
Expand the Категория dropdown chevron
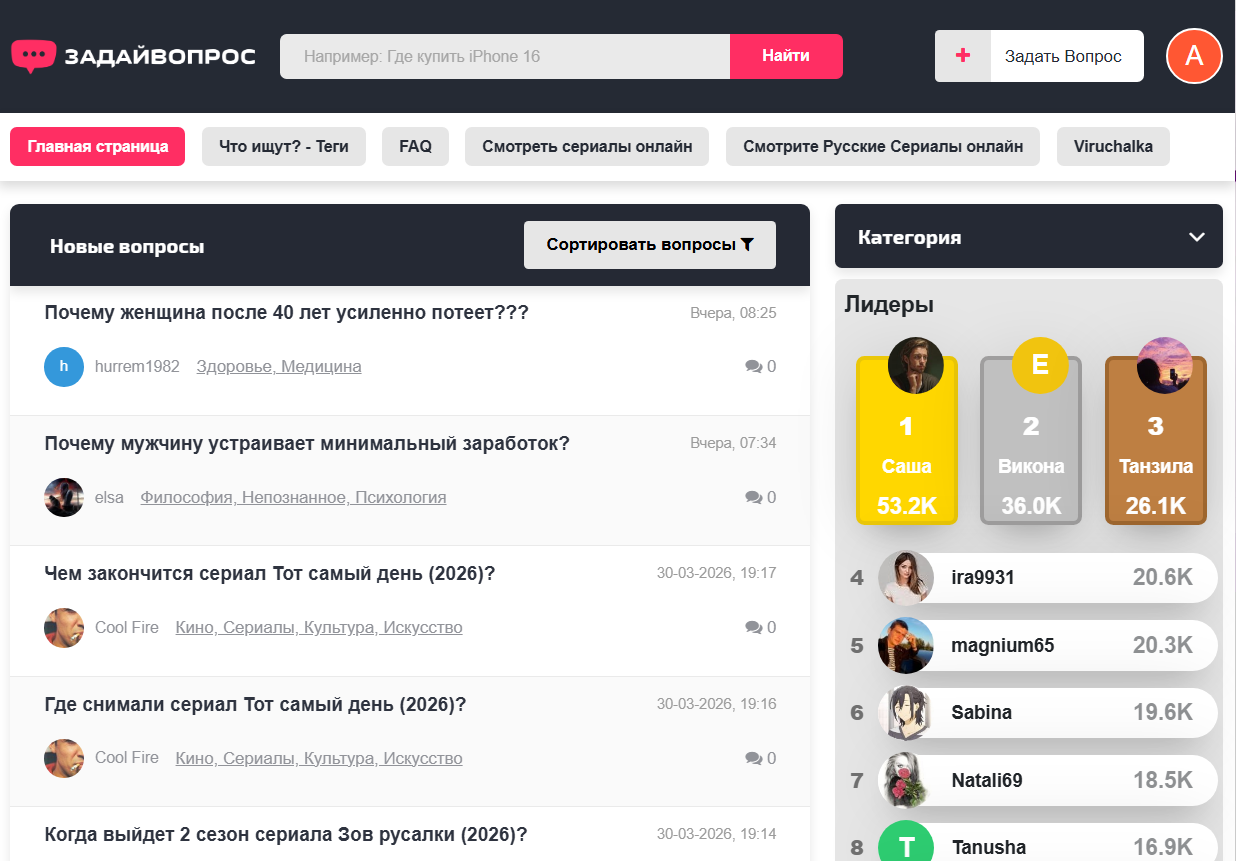point(1197,237)
